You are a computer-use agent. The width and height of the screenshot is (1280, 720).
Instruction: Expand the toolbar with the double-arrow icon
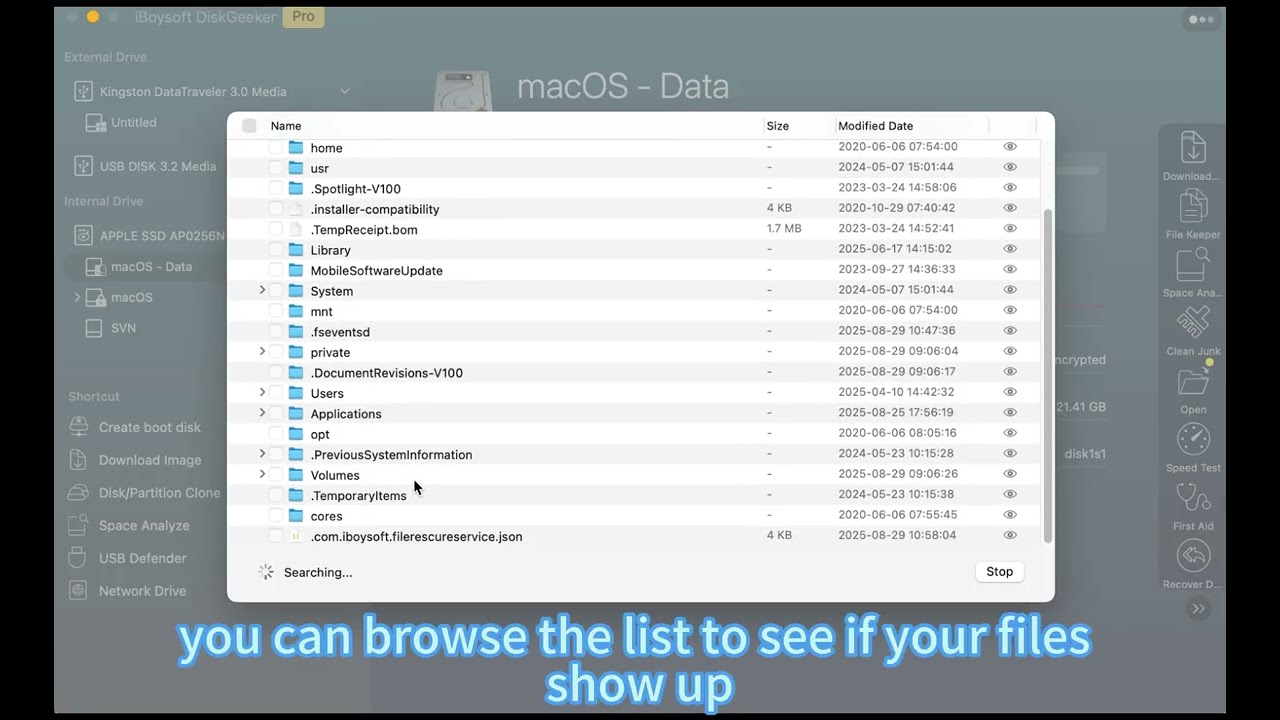[x=1198, y=608]
